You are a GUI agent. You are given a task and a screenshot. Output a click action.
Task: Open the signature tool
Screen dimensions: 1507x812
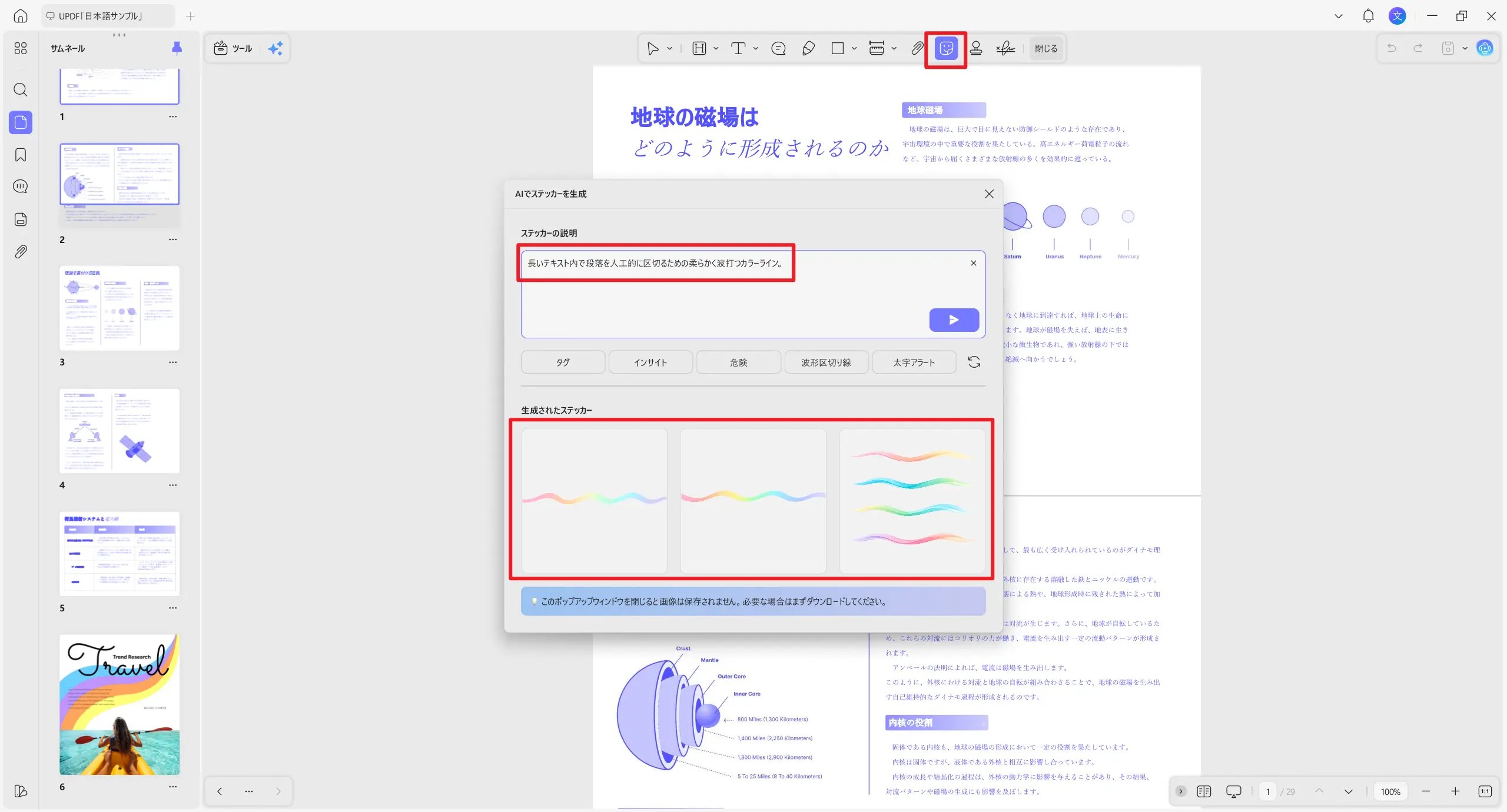click(x=1005, y=49)
